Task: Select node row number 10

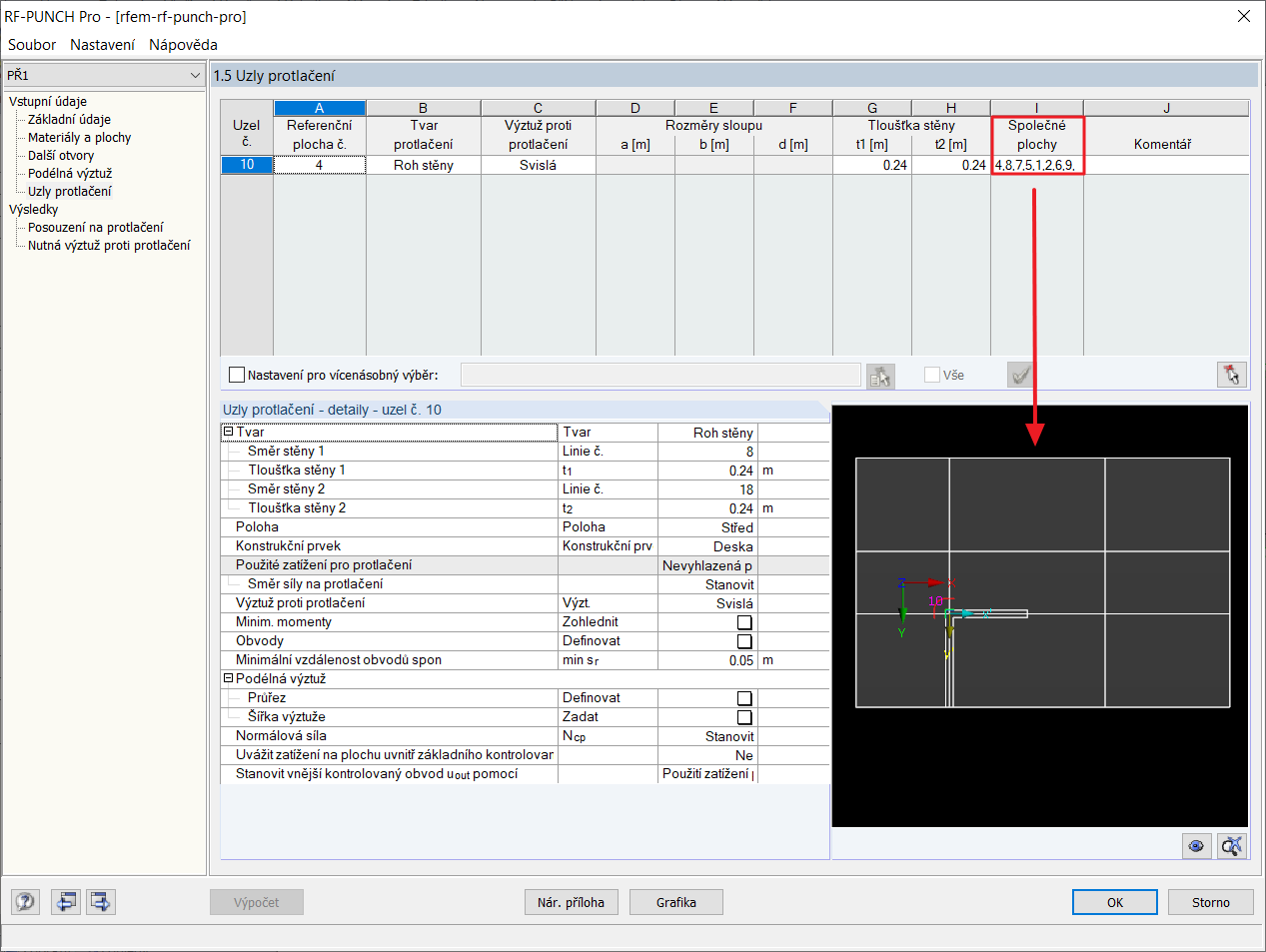Action: 247,165
